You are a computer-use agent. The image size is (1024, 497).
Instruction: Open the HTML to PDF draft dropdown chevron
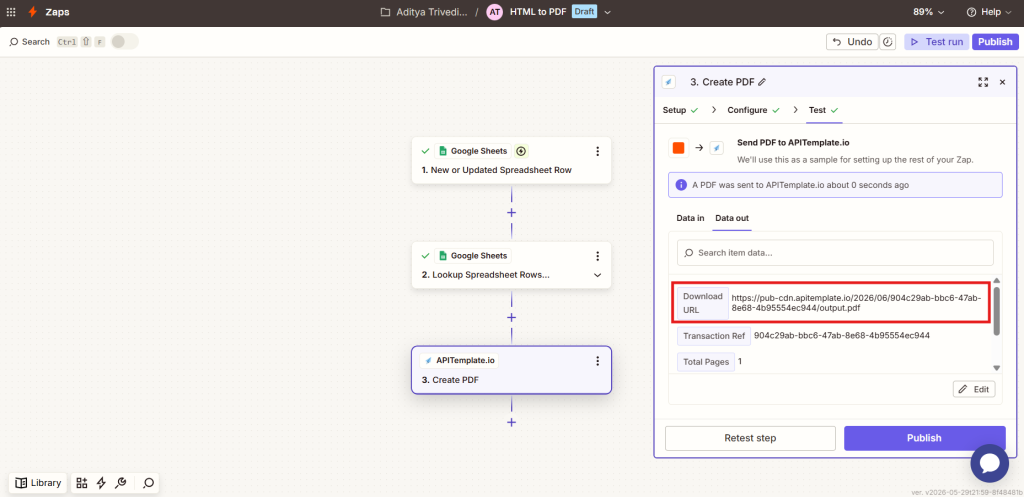607,12
